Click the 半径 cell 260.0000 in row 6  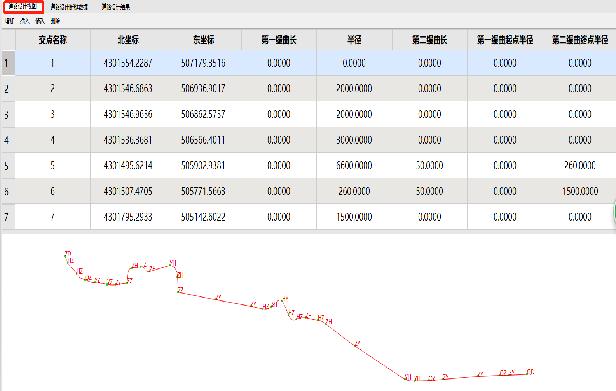(354, 191)
